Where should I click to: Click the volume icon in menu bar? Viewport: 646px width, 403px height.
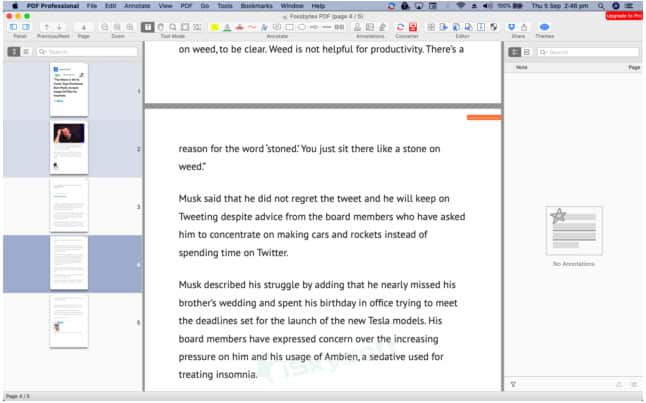pyautogui.click(x=488, y=6)
